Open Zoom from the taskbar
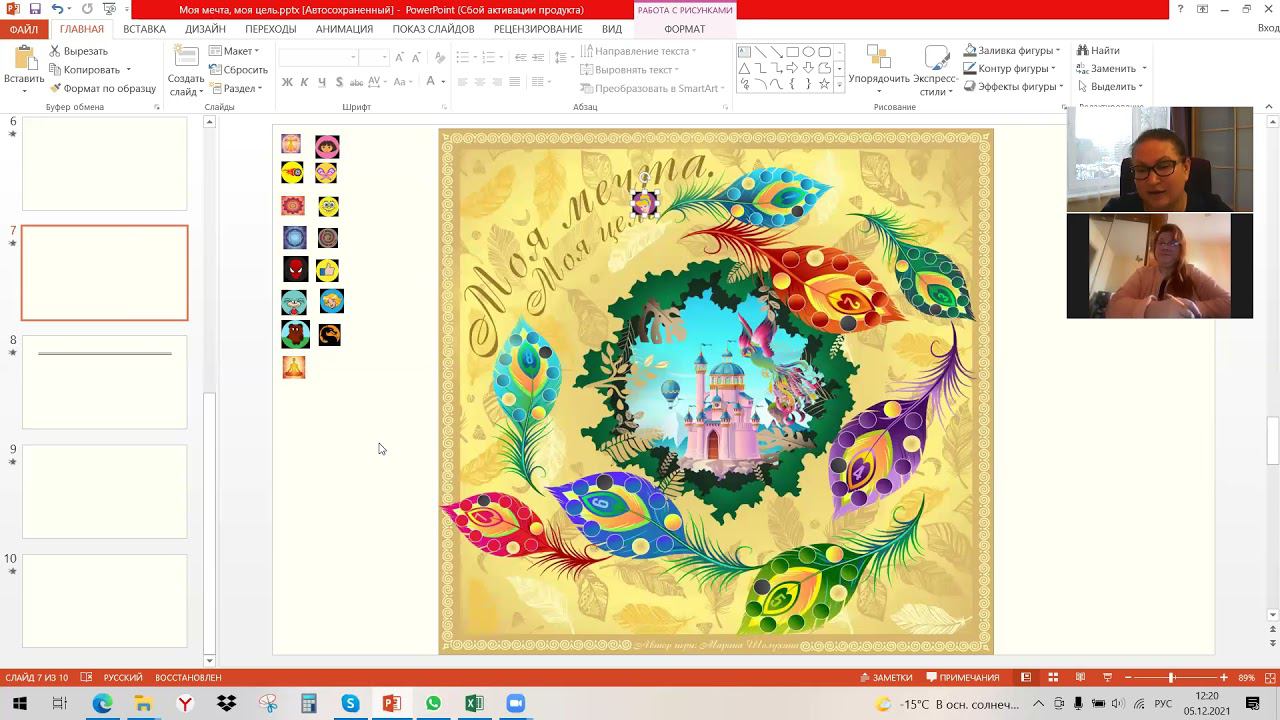 point(516,704)
